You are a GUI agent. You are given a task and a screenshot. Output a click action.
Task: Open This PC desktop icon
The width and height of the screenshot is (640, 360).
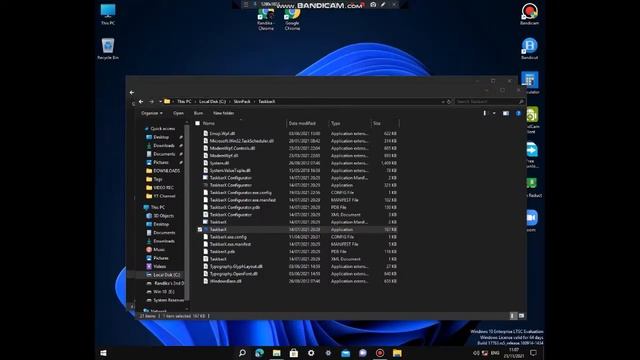click(108, 15)
